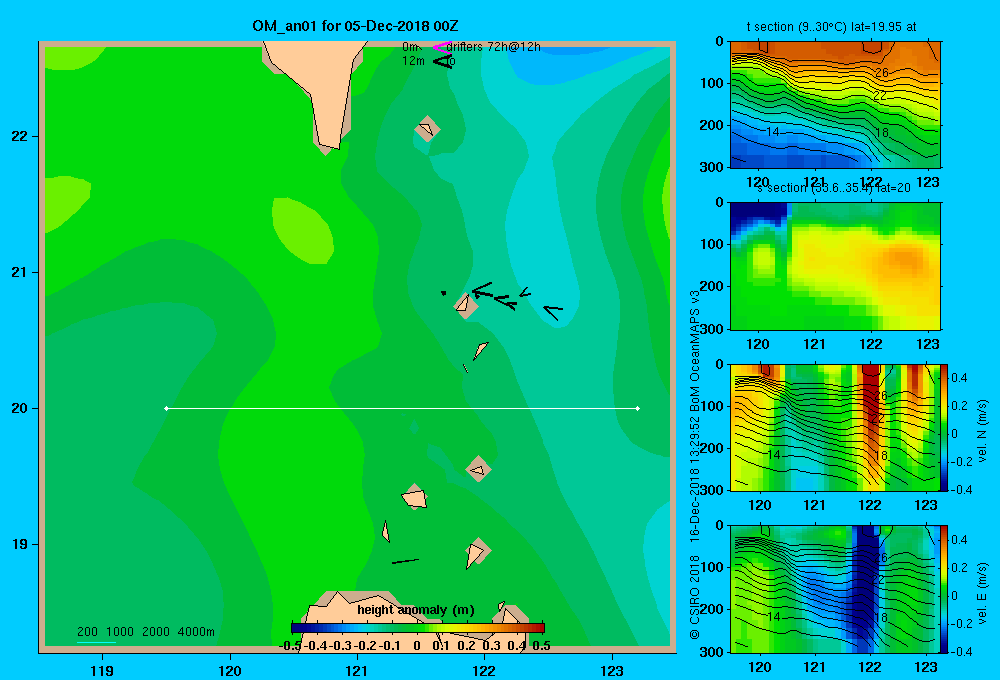This screenshot has width=1000, height=680.
Task: Click the magenta 0m drifter arrow in the legend
Action: (x=441, y=47)
